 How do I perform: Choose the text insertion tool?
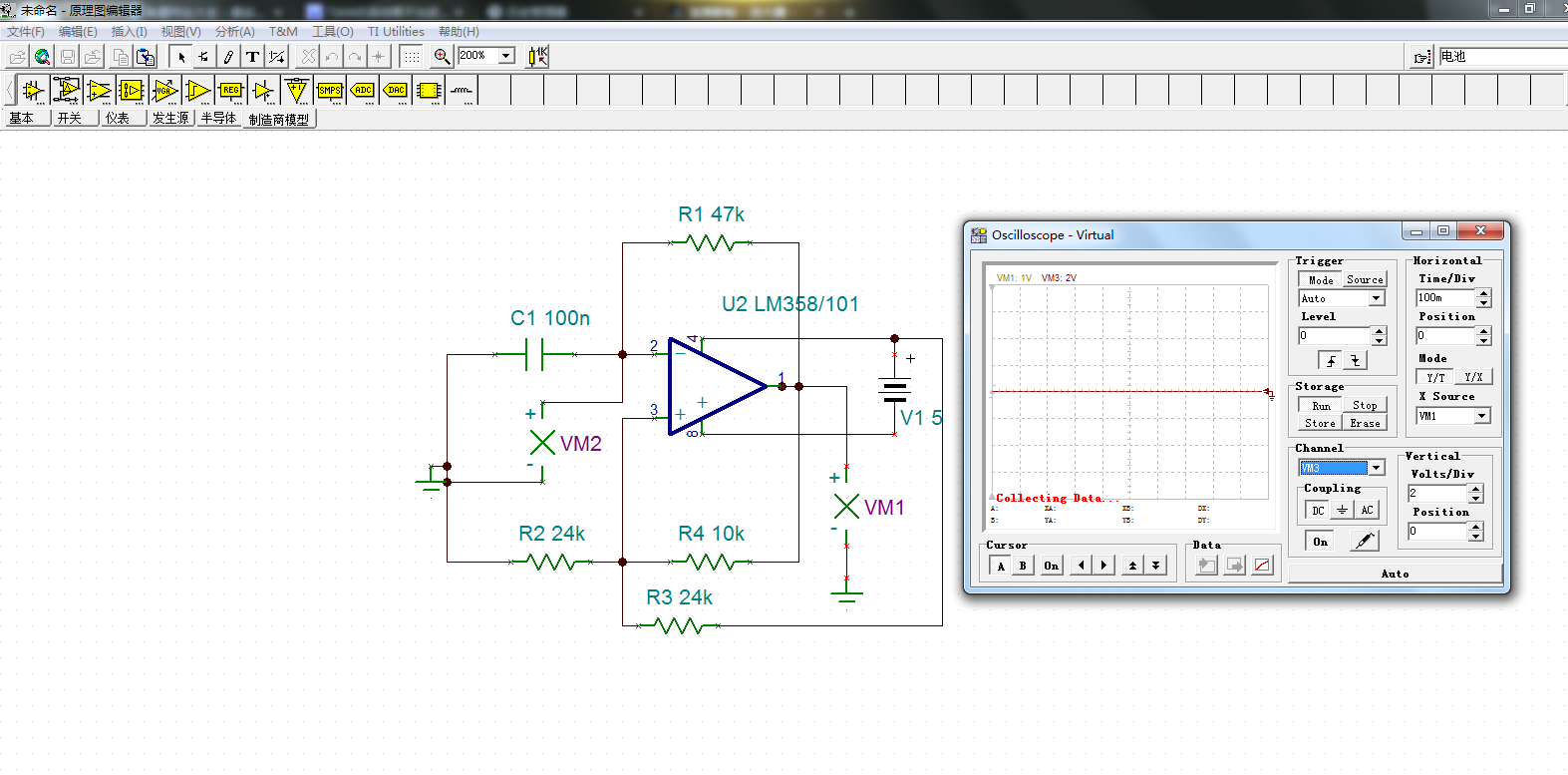click(252, 57)
